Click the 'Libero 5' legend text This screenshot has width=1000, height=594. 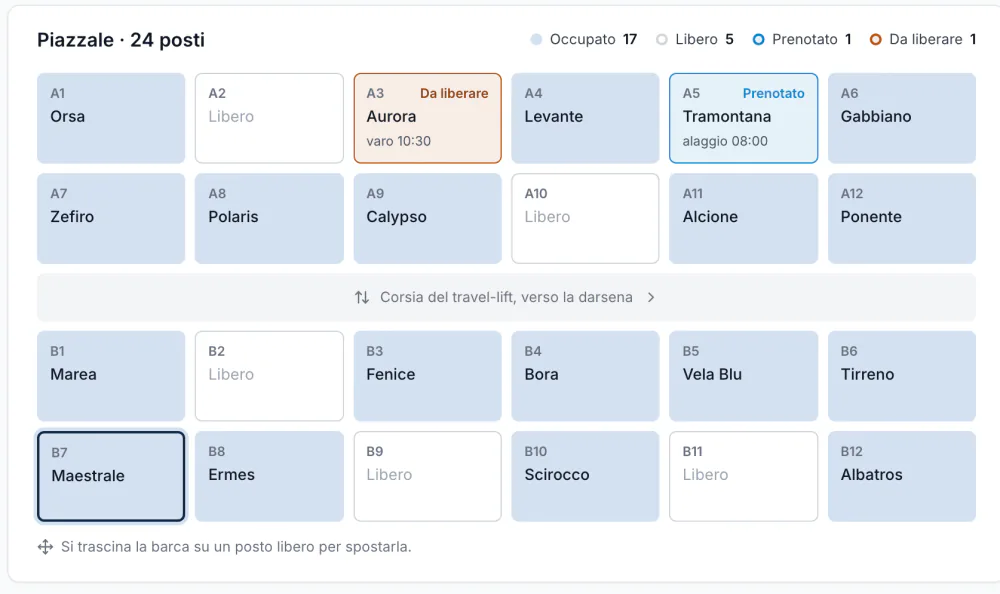(704, 40)
